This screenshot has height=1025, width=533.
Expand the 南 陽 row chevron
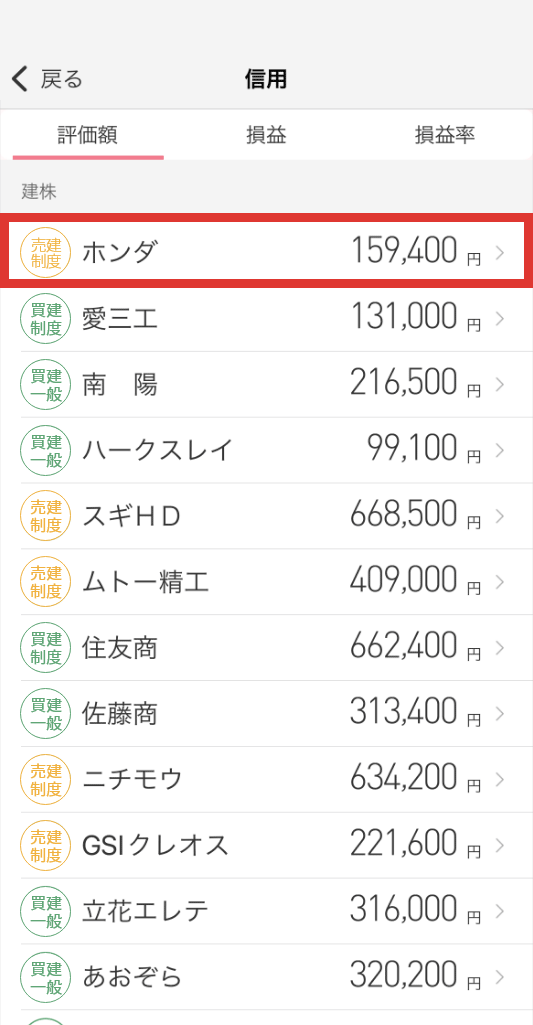click(500, 385)
